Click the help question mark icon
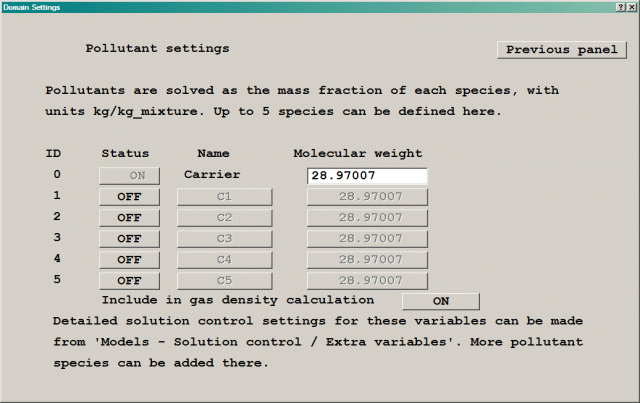Screen dimensions: 640x403 pos(620,7)
